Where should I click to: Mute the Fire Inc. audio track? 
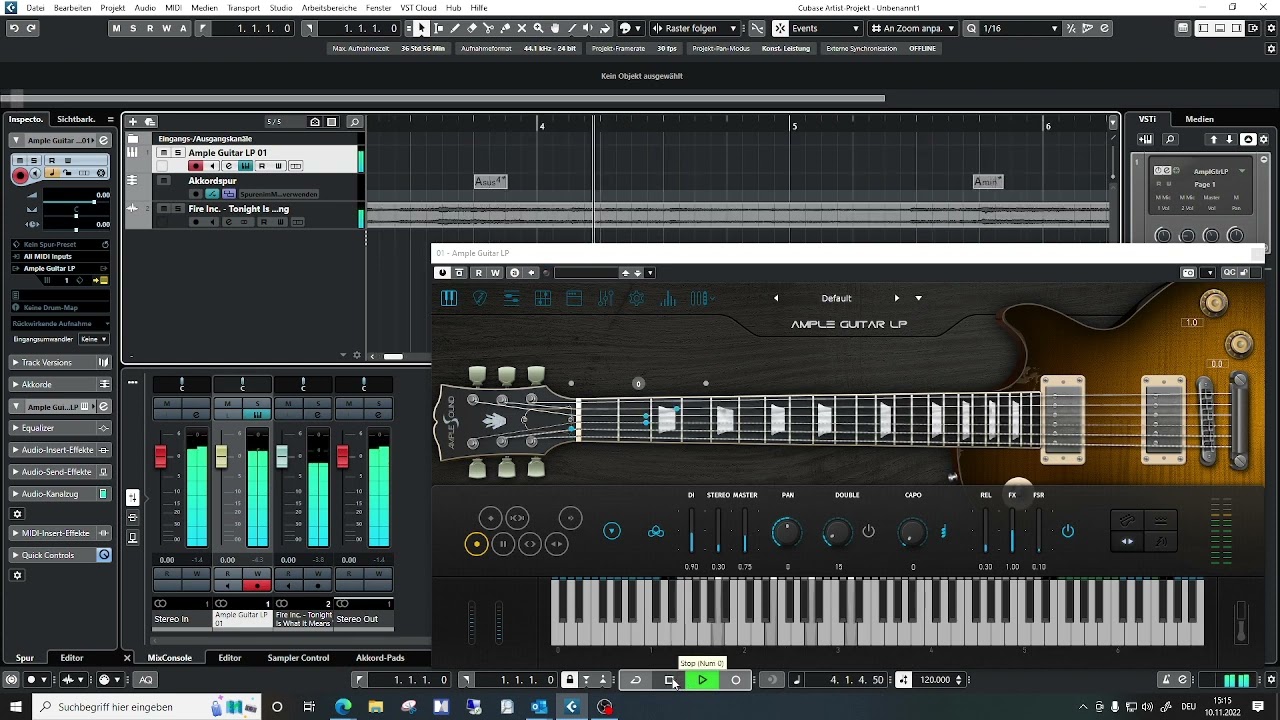pyautogui.click(x=164, y=209)
